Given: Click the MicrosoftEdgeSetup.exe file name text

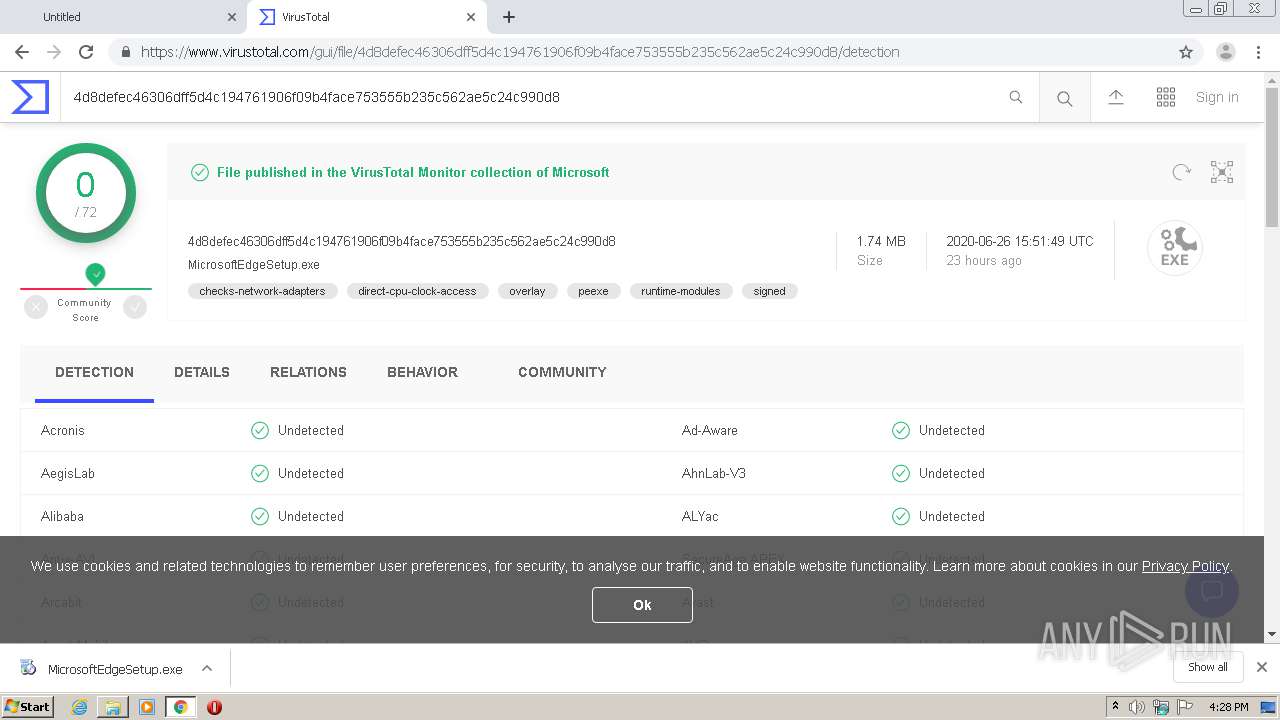Looking at the screenshot, I should pos(254,265).
